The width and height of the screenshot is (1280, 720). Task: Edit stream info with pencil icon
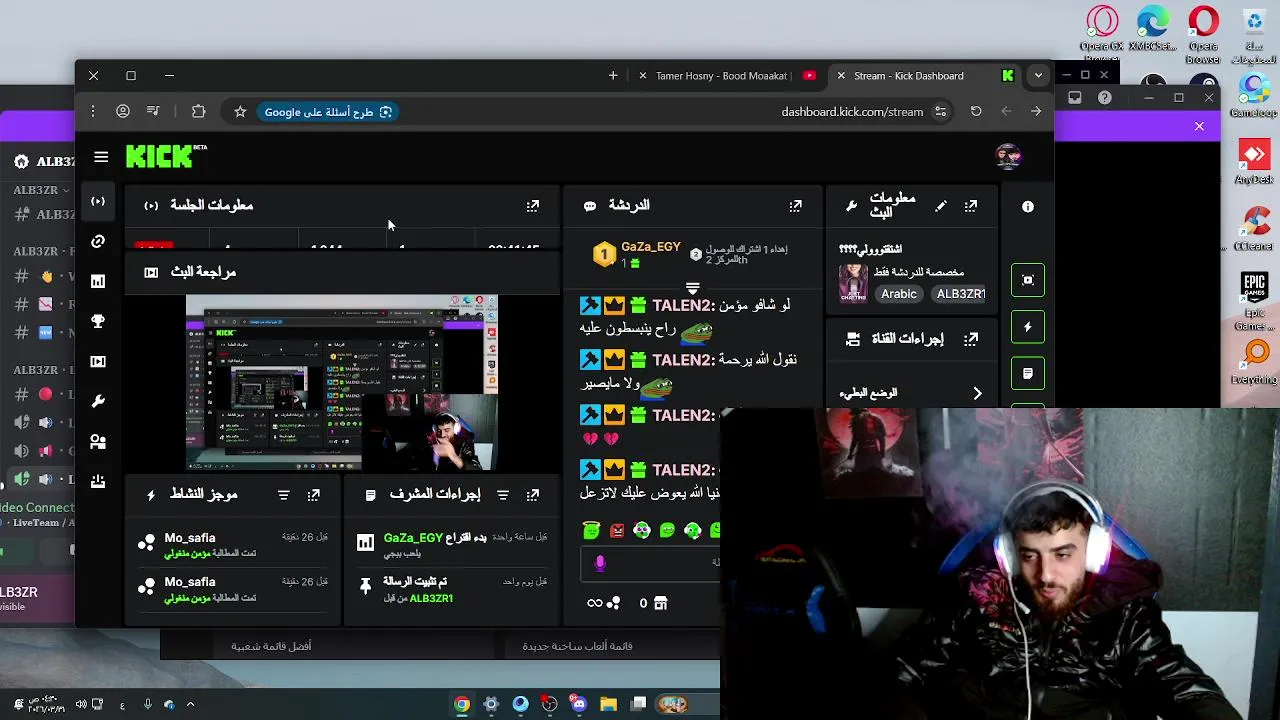pos(941,206)
